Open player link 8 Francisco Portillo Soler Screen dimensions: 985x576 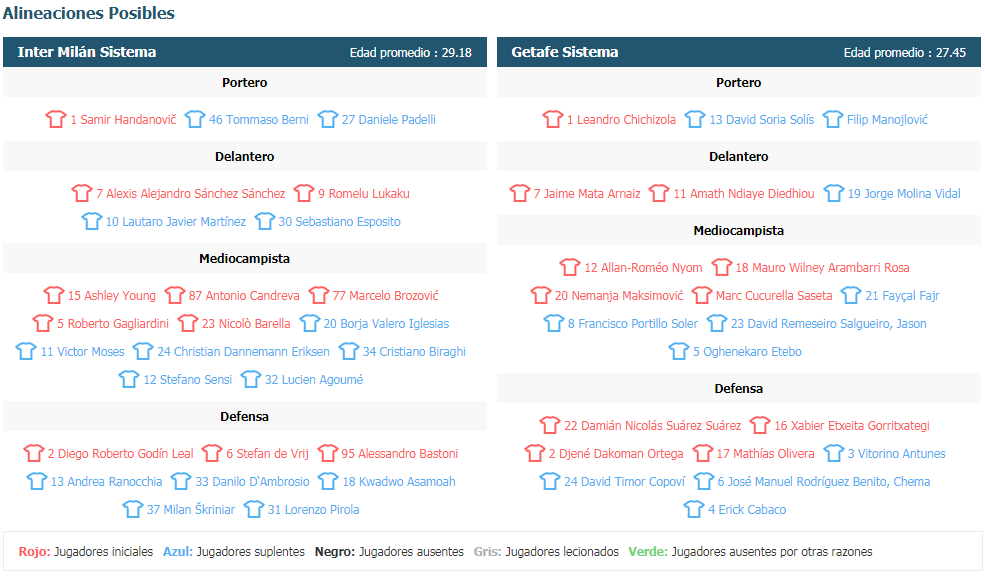click(633, 323)
